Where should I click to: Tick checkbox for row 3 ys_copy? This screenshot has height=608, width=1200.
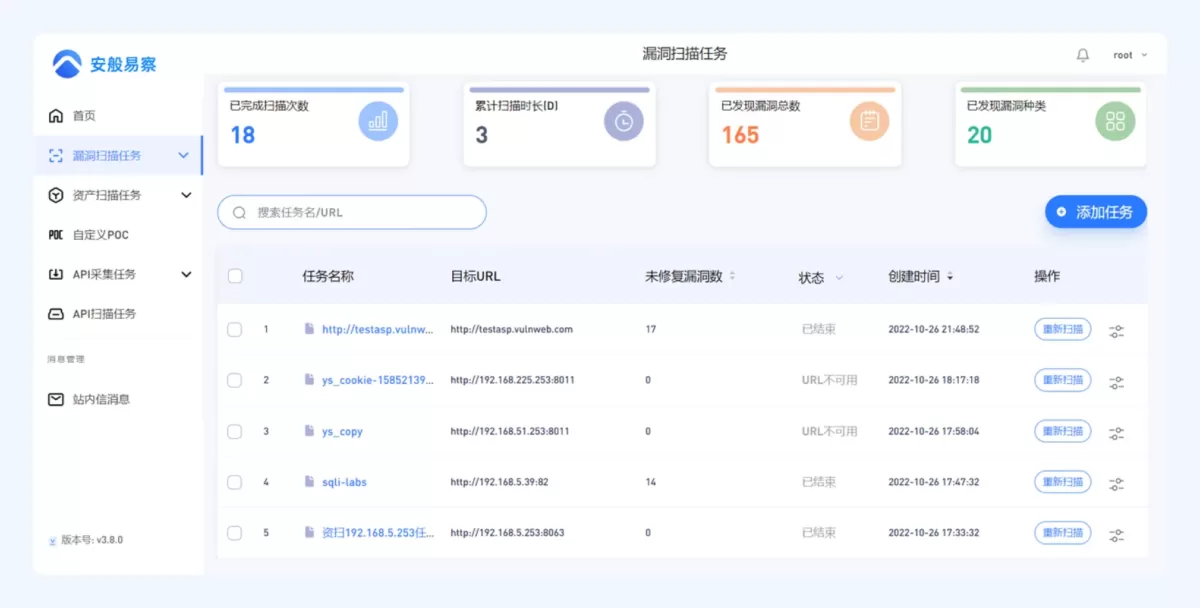click(235, 431)
